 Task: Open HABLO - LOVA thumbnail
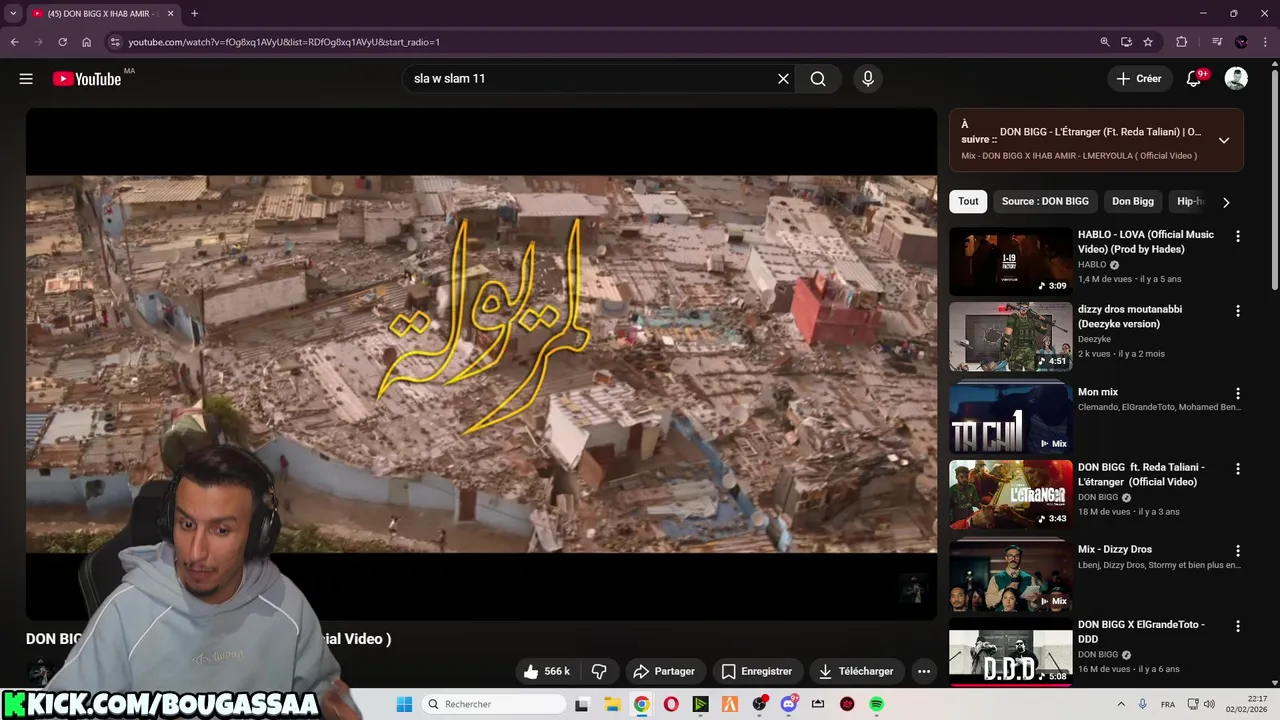(1010, 262)
